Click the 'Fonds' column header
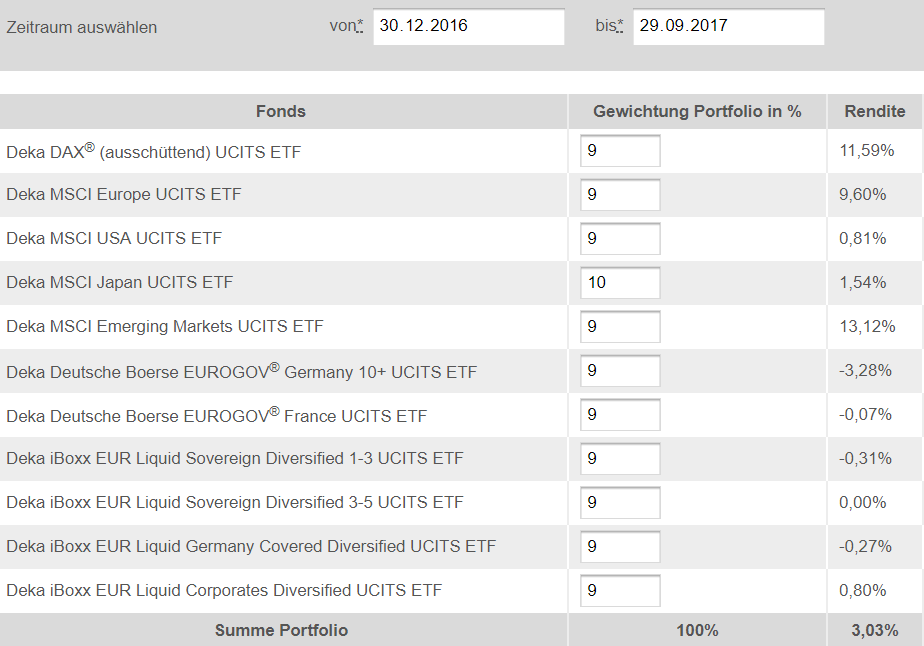 (281, 111)
